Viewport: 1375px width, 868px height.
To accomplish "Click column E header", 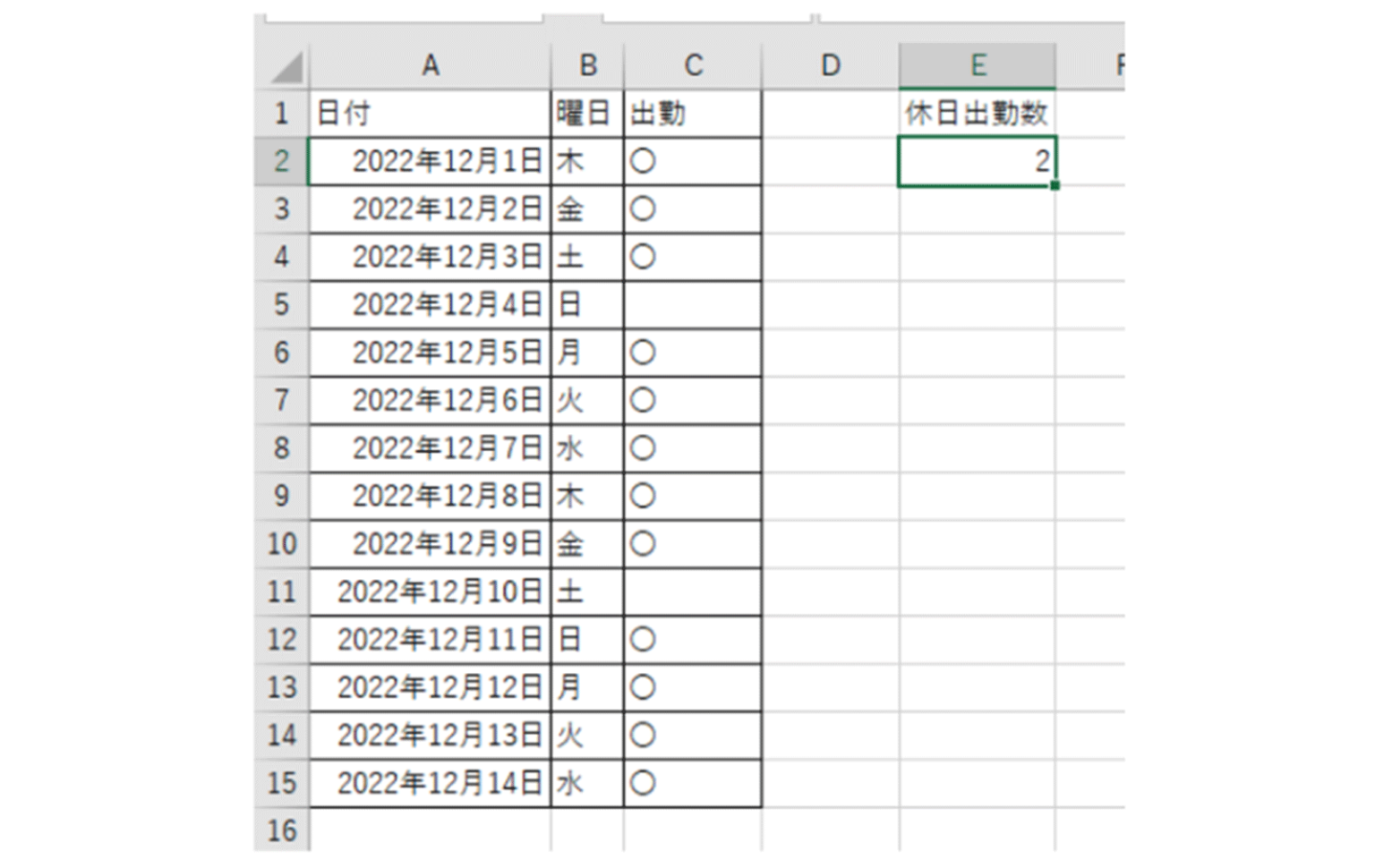I will coord(978,65).
